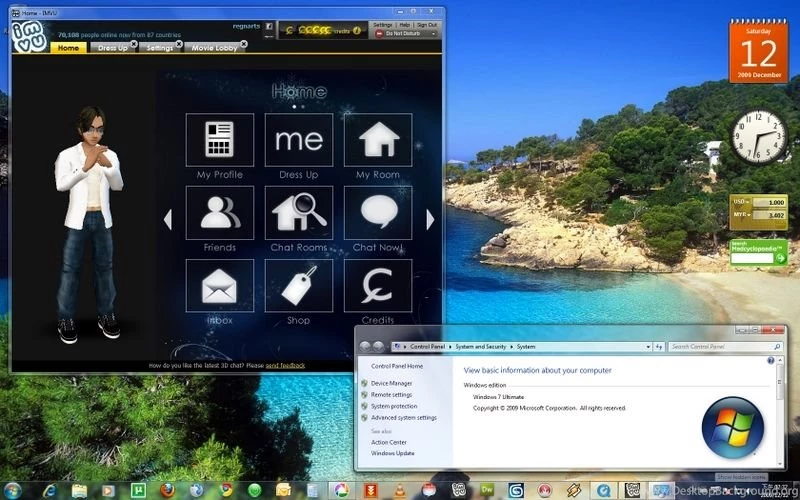Click the Back button in Control Panel window

(365, 346)
